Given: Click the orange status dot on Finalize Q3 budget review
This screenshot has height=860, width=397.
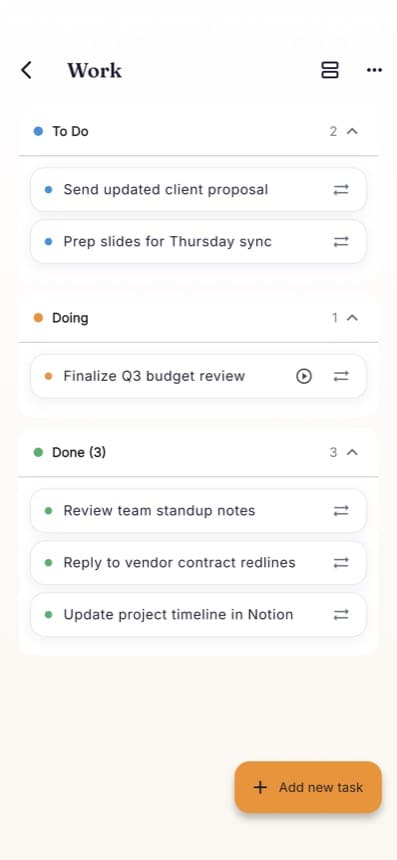Looking at the screenshot, I should tap(48, 376).
